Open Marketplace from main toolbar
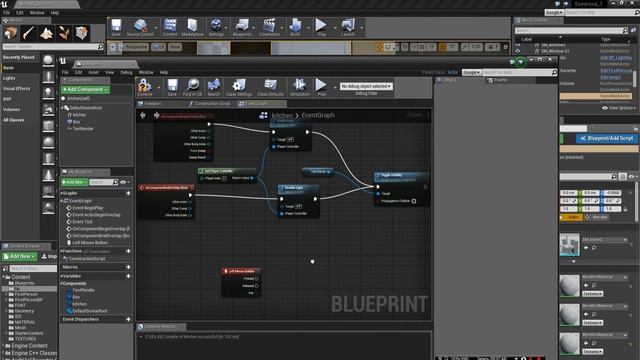 192,27
